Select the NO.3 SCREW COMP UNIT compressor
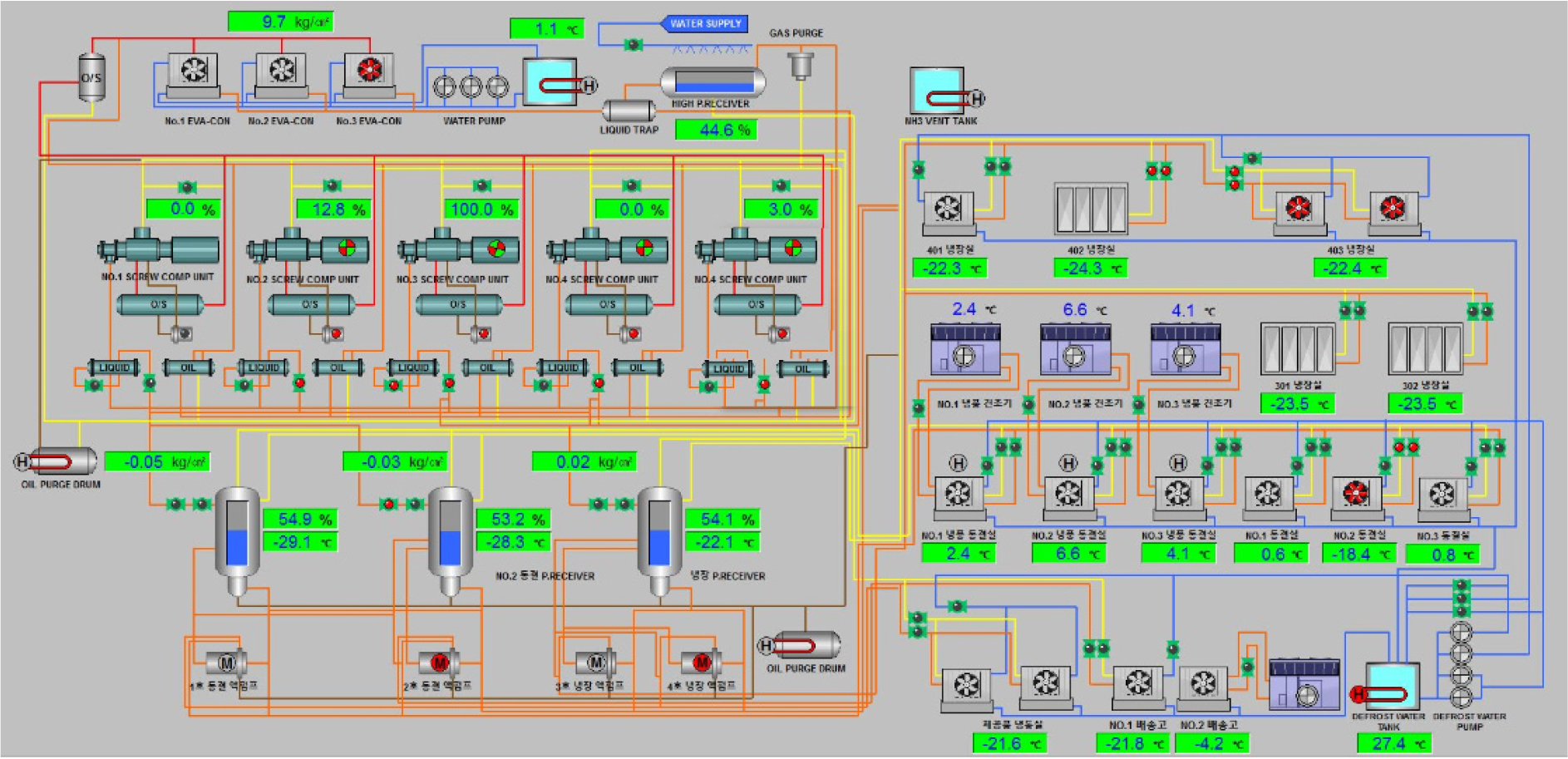1568x759 pixels. pos(458,249)
